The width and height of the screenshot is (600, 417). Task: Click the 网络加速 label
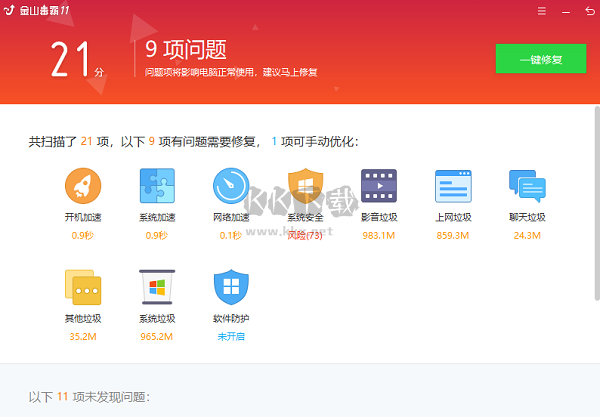[231, 217]
